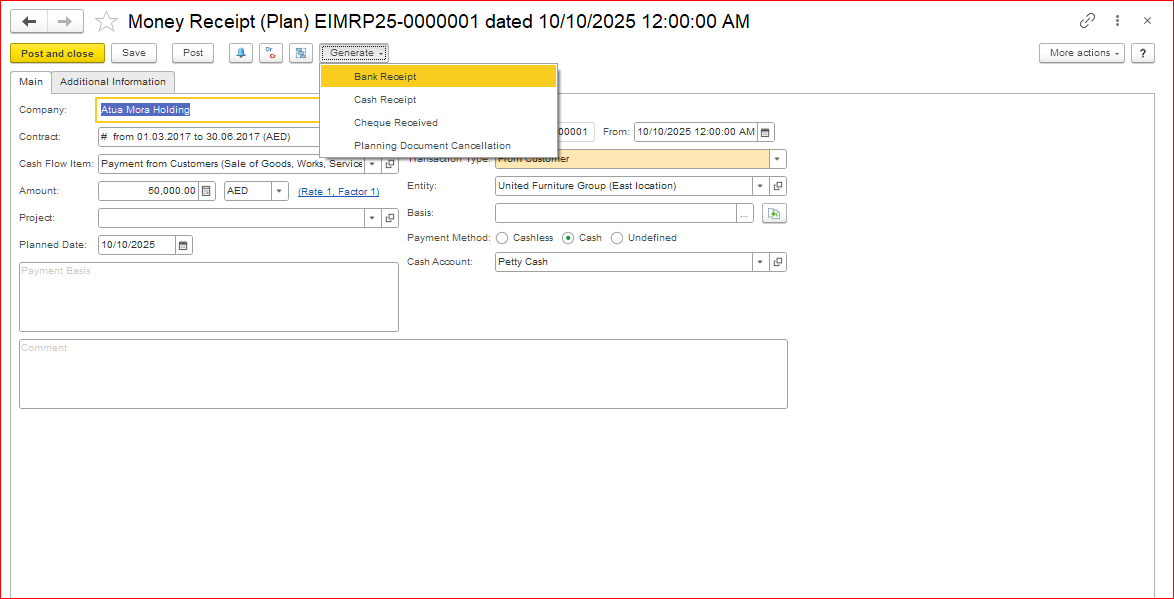Select the Cash payment method
Viewport: 1174px width, 599px height.
(x=568, y=238)
